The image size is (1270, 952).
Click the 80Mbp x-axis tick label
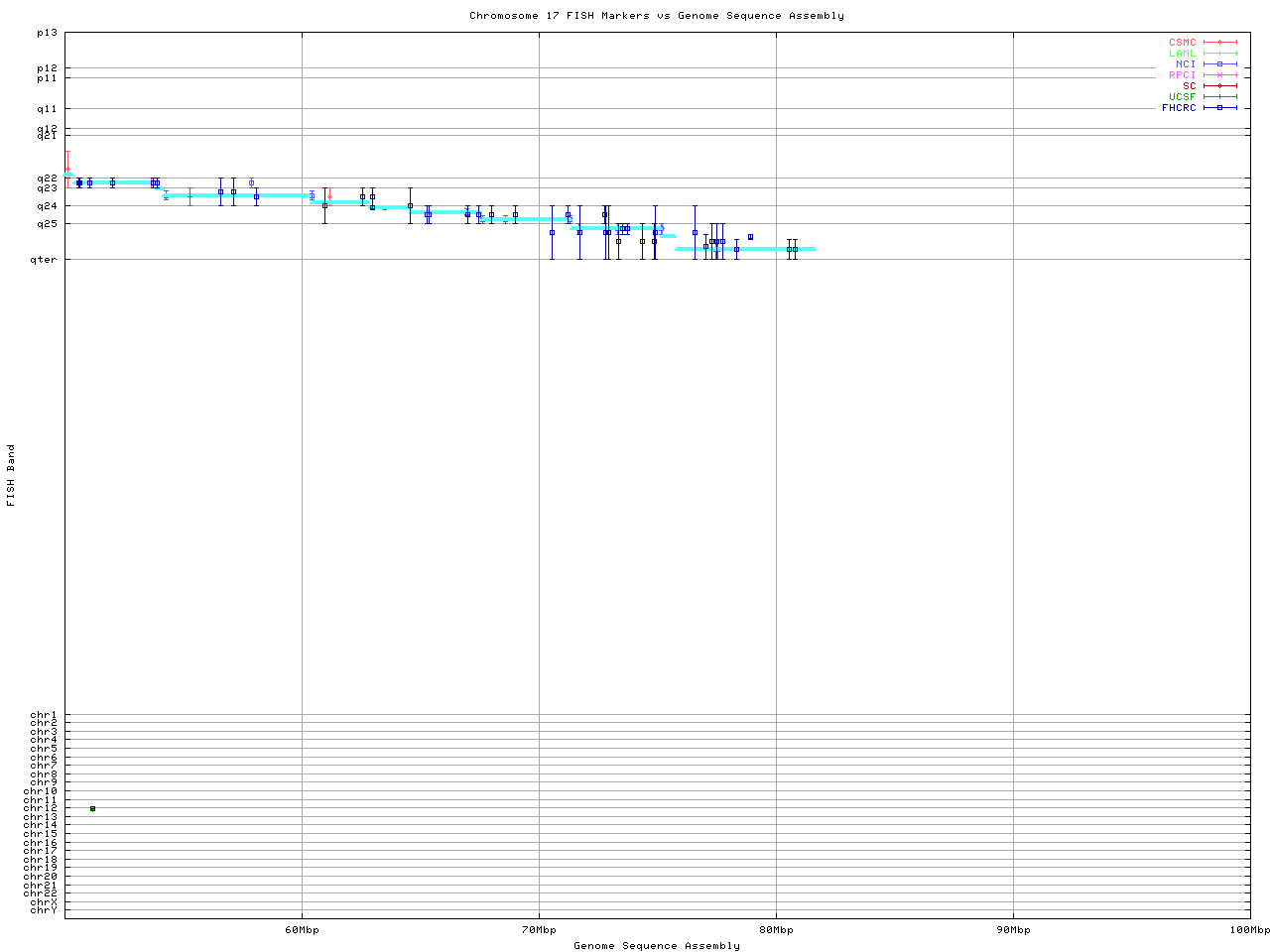(776, 930)
